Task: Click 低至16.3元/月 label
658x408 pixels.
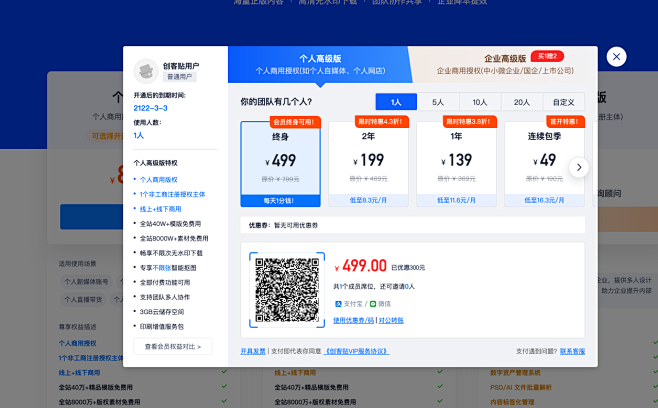Action: click(544, 201)
